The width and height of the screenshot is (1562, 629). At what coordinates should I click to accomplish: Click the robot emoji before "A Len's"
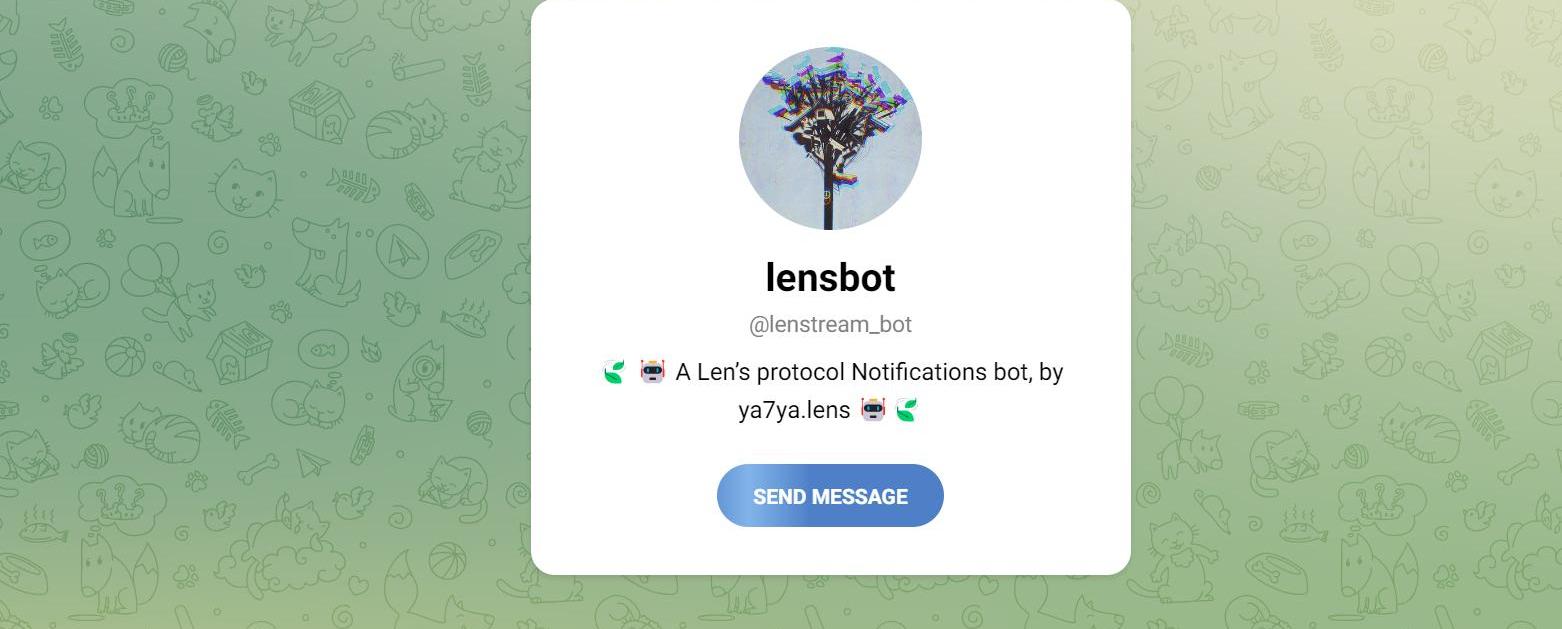click(x=652, y=372)
